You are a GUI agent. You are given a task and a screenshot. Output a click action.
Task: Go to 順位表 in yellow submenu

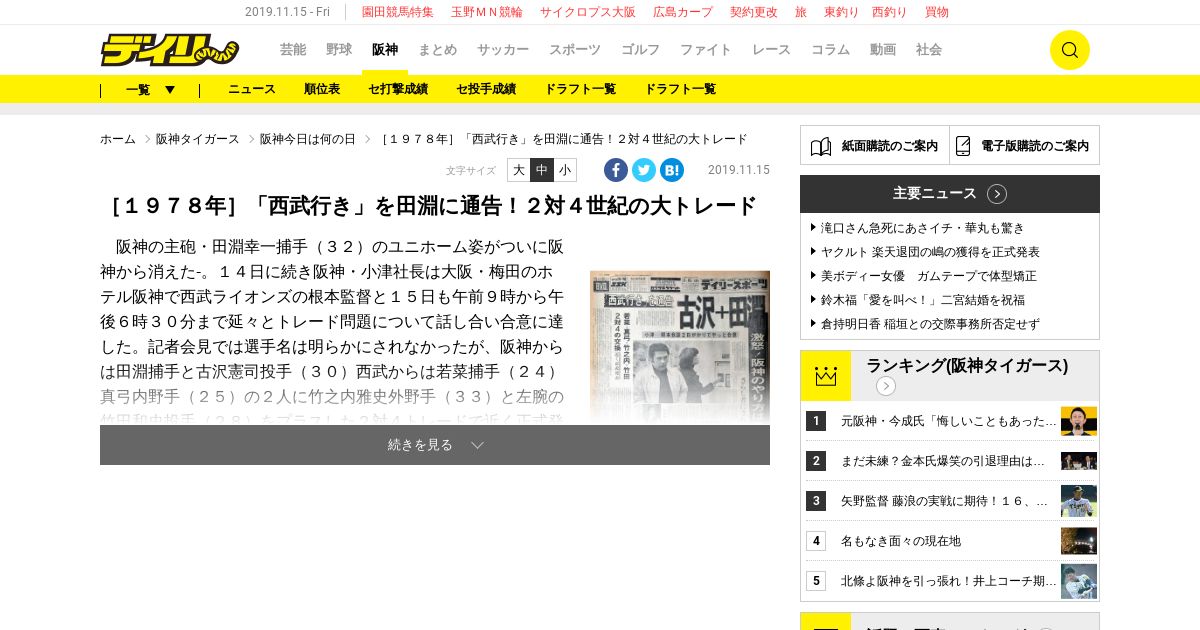click(x=322, y=89)
